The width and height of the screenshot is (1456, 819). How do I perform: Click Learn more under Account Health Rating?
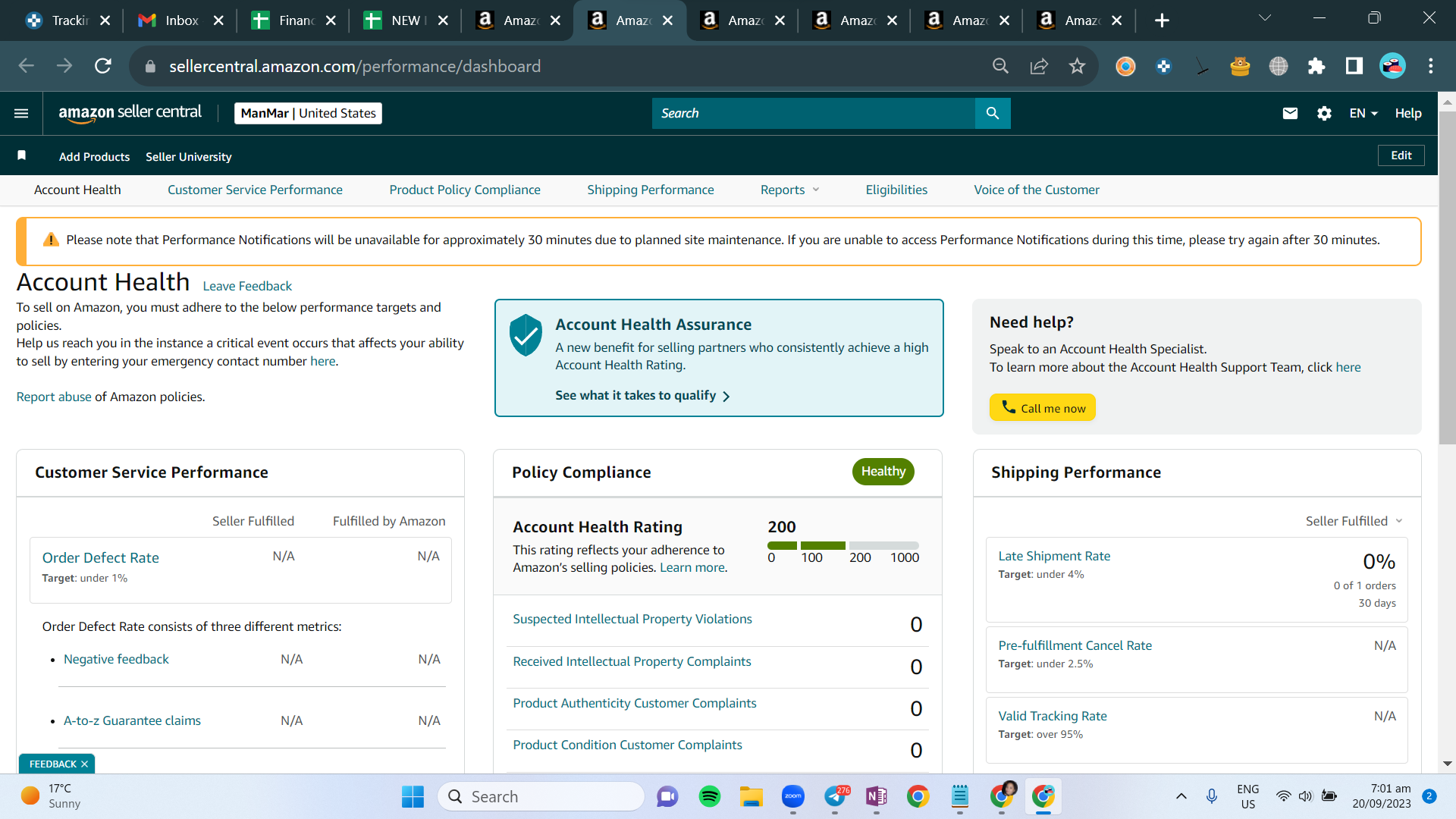pos(692,567)
